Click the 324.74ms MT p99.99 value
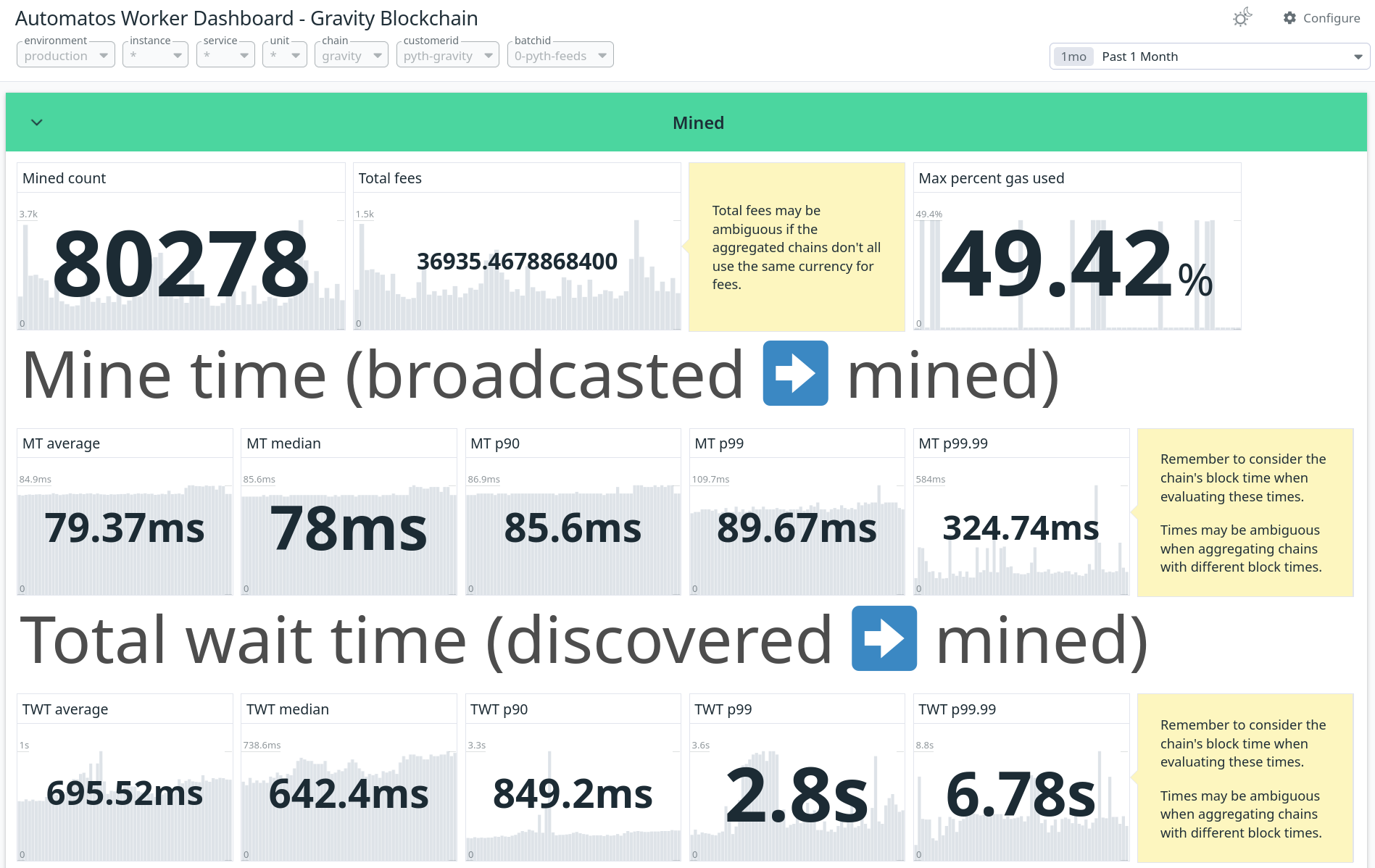This screenshot has height=868, width=1375. [1021, 527]
